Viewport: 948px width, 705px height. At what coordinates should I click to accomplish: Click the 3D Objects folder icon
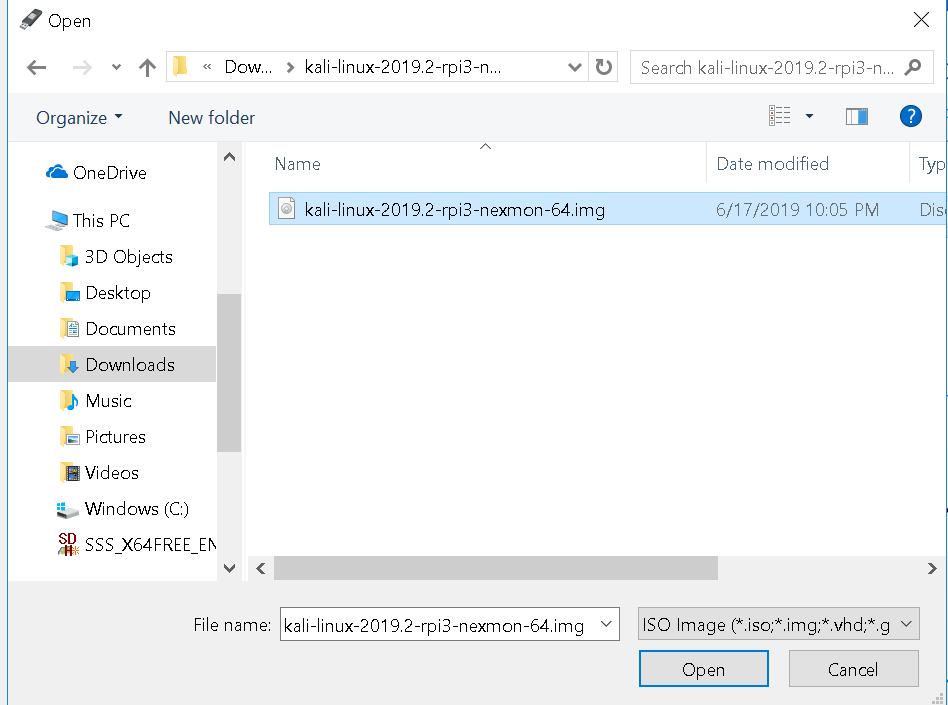pyautogui.click(x=69, y=256)
